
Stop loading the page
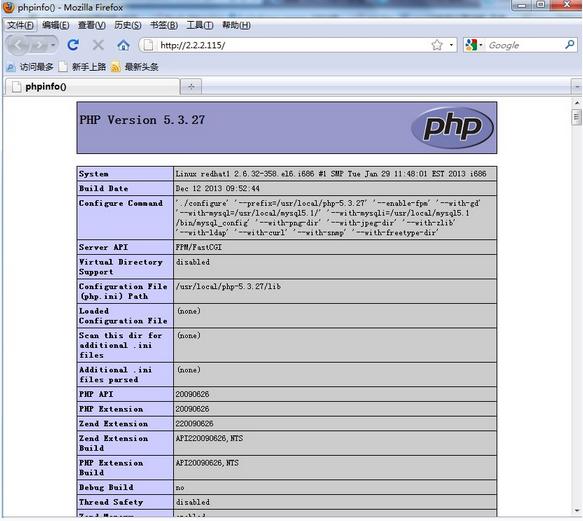click(x=98, y=45)
